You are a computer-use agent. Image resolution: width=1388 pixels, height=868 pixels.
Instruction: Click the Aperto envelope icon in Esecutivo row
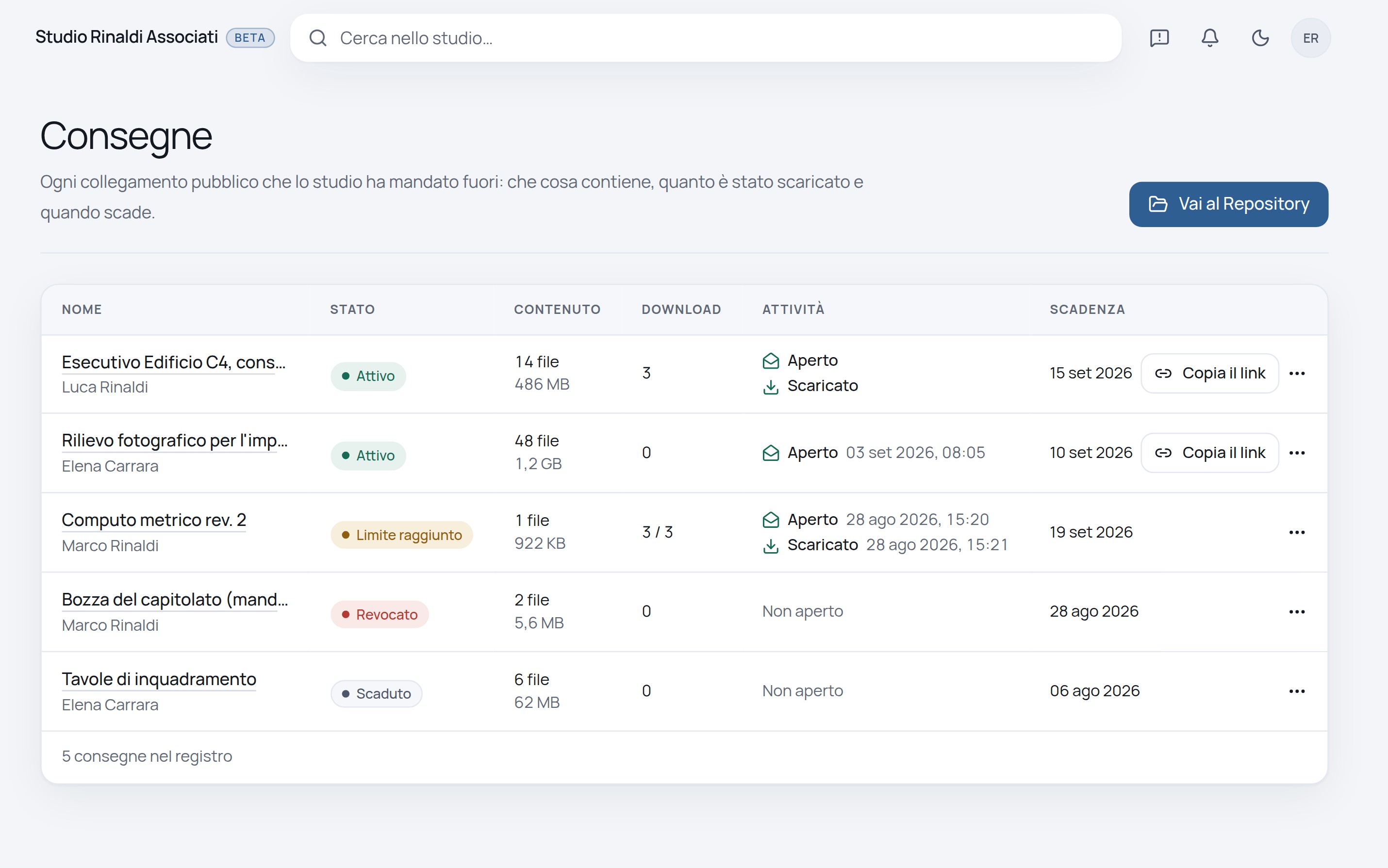771,361
